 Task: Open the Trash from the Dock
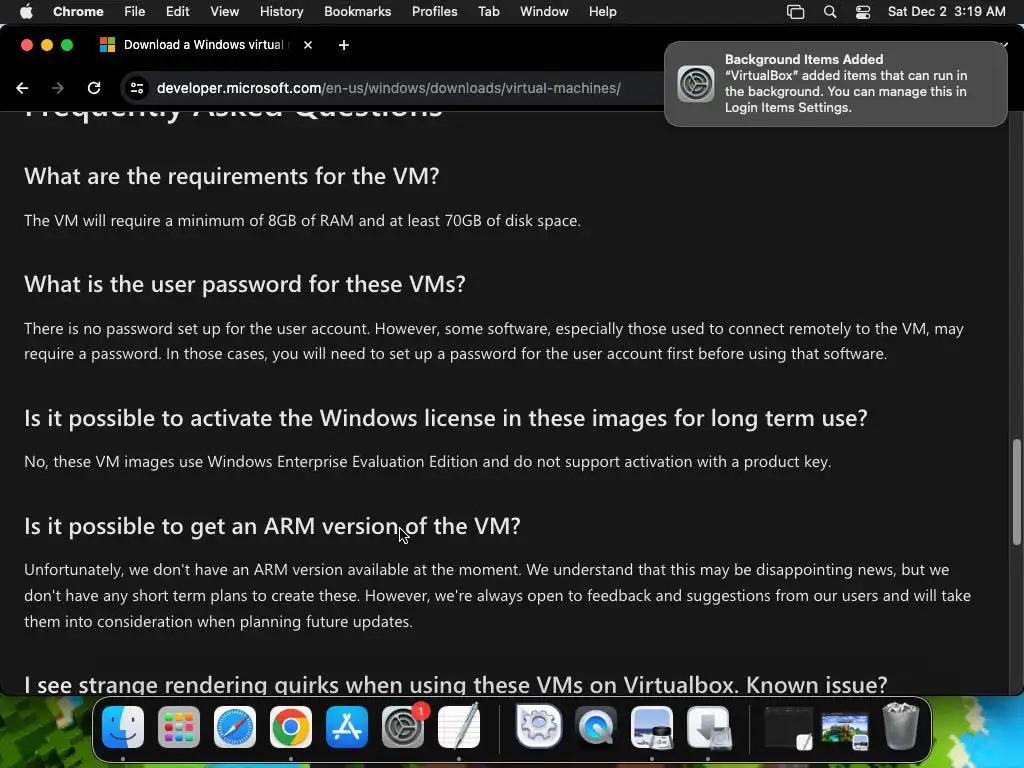click(x=901, y=726)
